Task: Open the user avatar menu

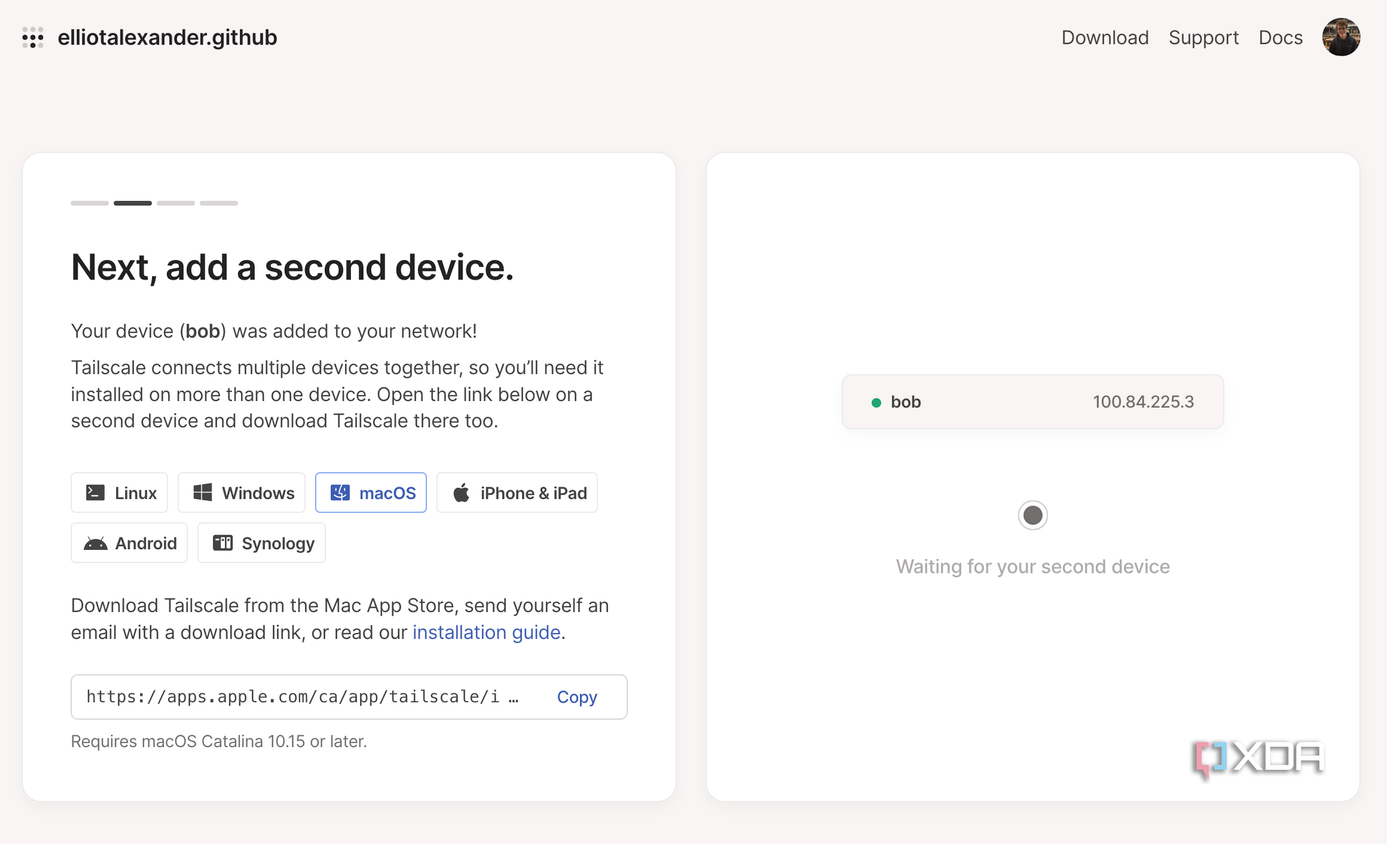Action: click(1341, 37)
